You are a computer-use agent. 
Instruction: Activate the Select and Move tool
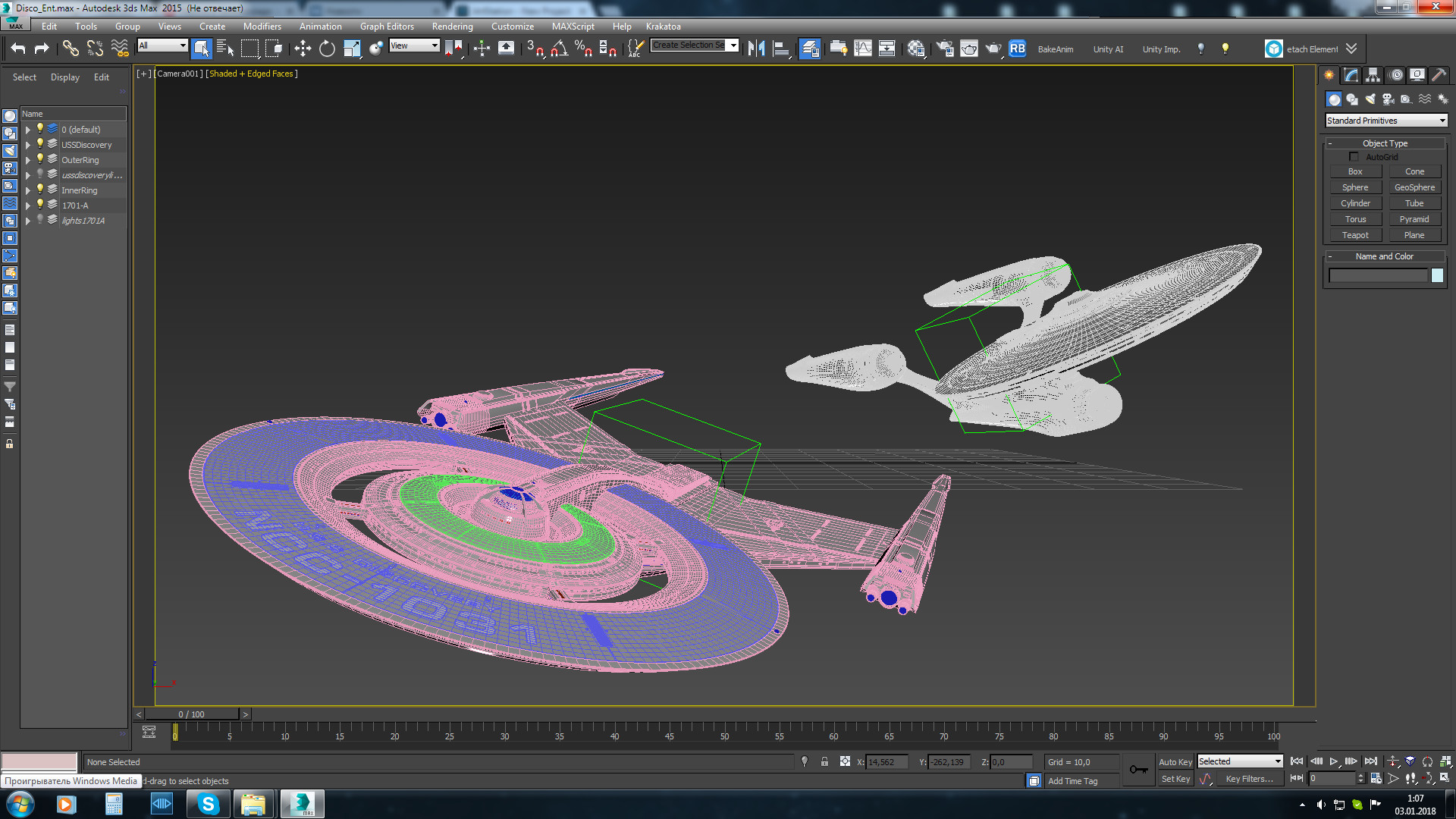click(x=303, y=49)
